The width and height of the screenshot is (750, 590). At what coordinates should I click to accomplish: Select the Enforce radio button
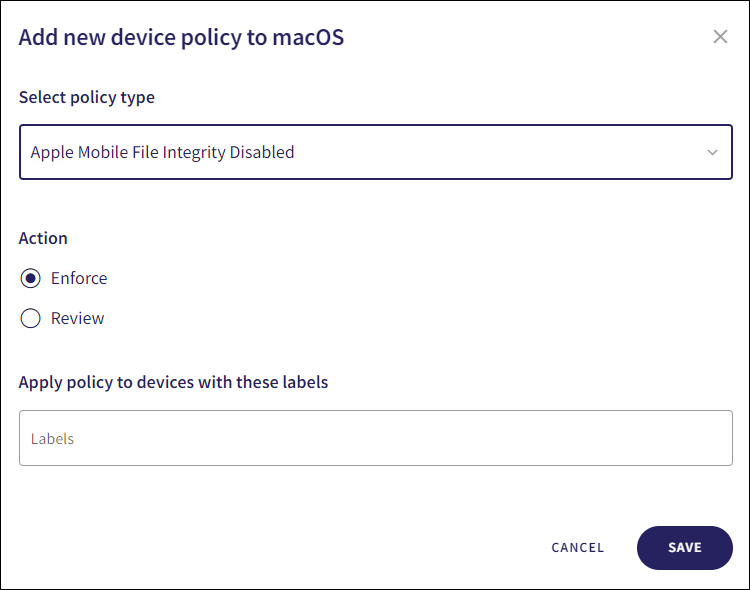pos(31,278)
